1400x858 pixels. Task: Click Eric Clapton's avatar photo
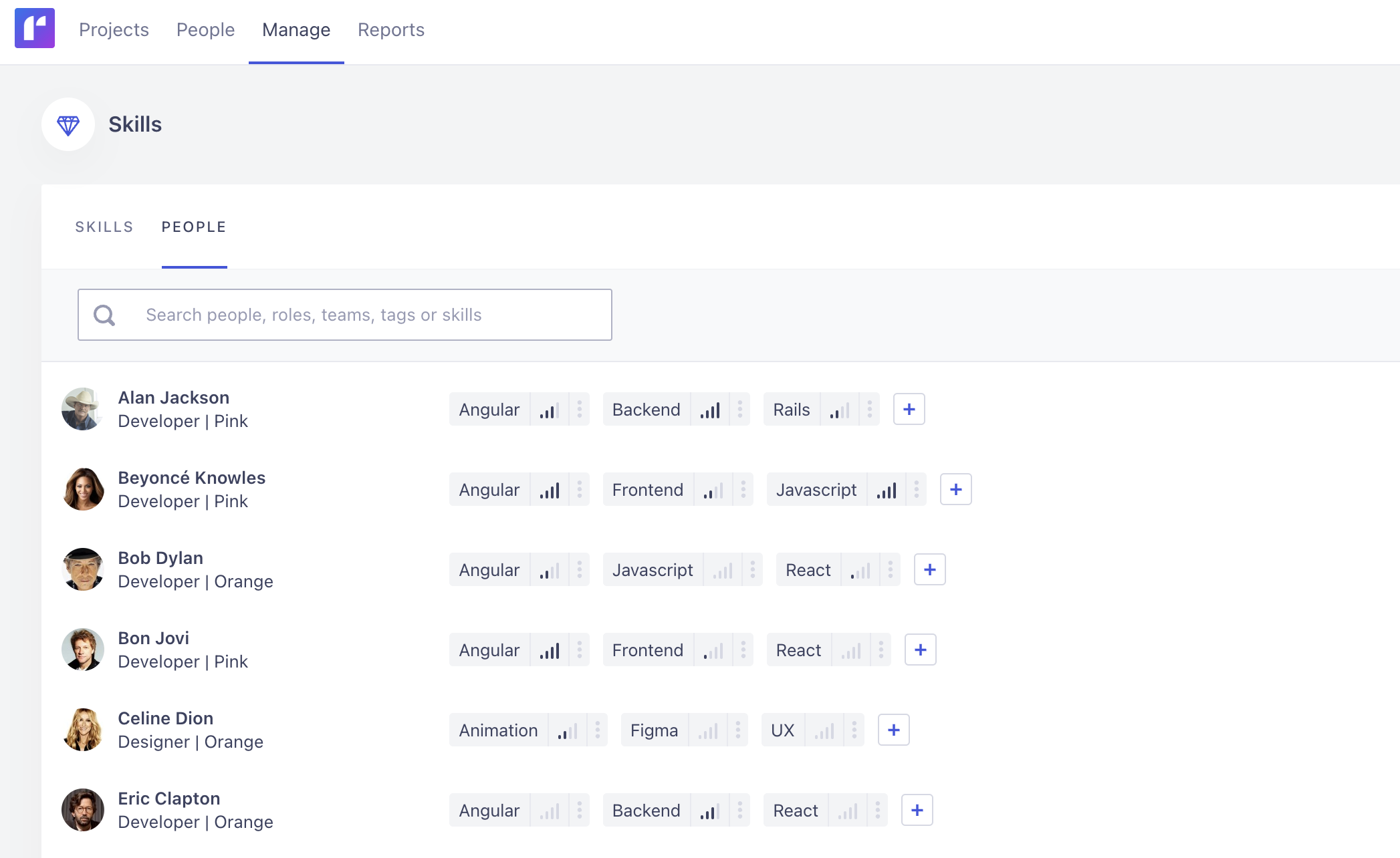(x=83, y=810)
